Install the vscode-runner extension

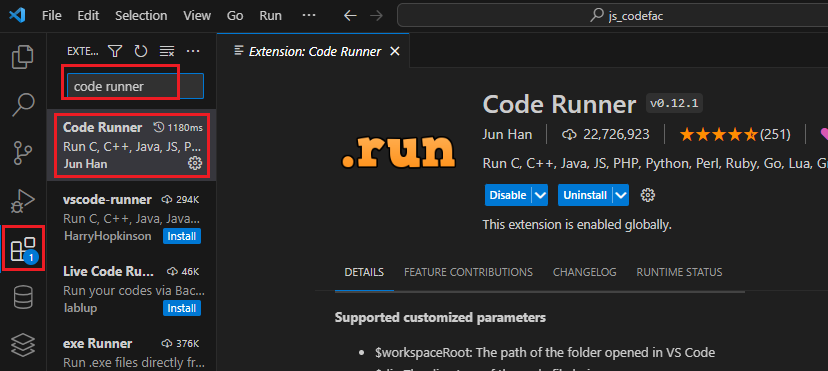(x=182, y=236)
